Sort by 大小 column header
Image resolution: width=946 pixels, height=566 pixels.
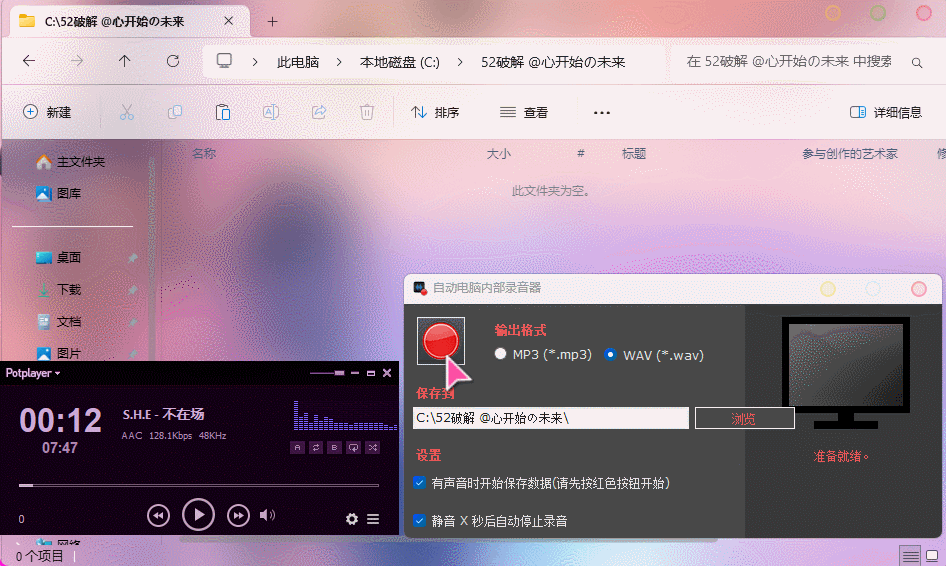[499, 154]
